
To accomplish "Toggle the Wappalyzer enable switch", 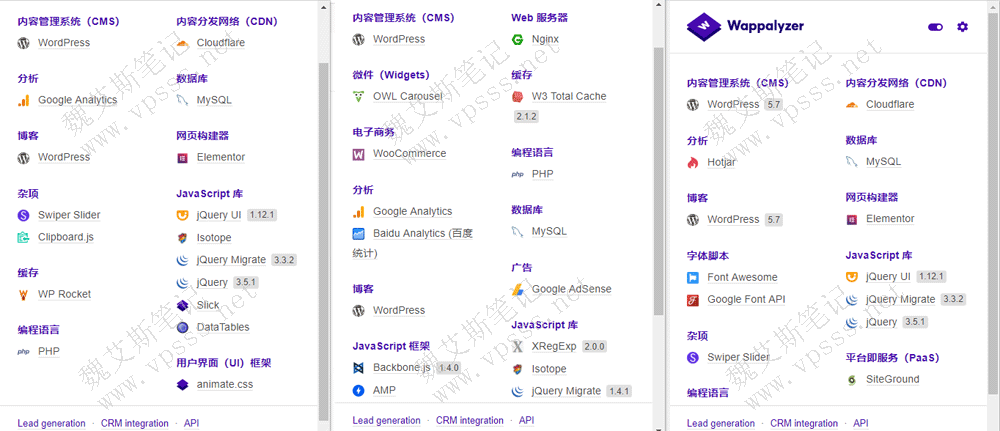I will [x=935, y=27].
